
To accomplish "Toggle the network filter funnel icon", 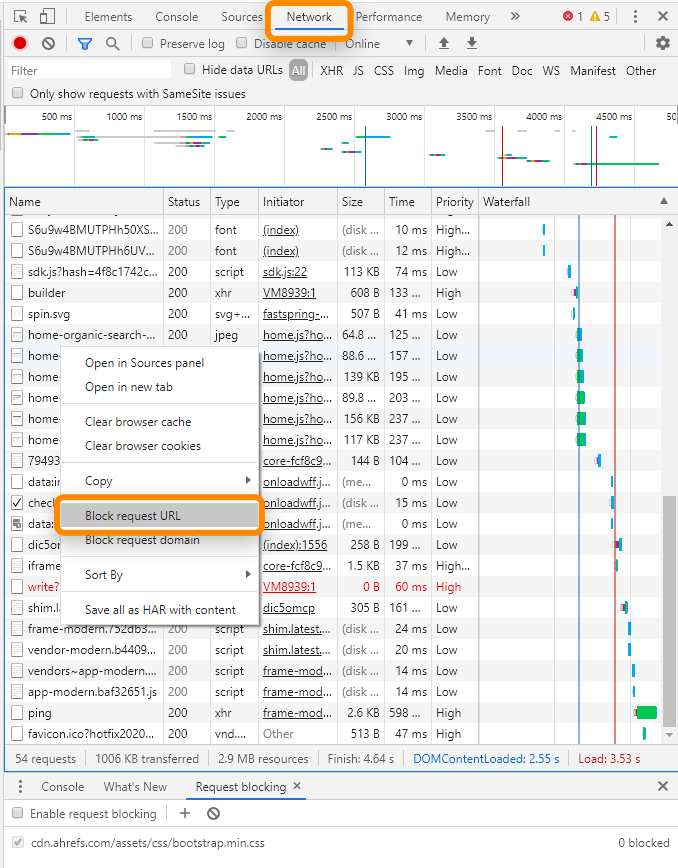I will pyautogui.click(x=85, y=44).
